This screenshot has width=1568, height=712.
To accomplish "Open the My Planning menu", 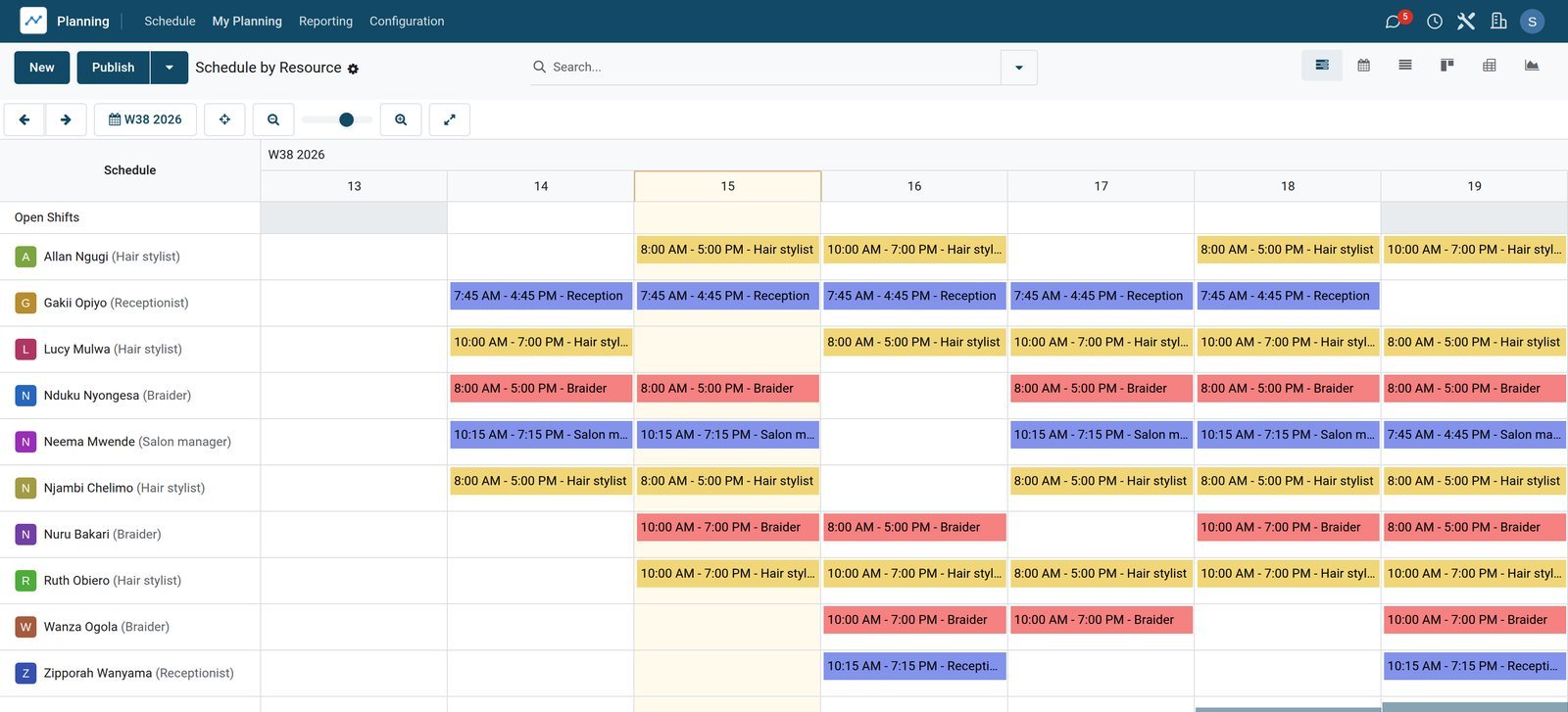I will tap(247, 21).
